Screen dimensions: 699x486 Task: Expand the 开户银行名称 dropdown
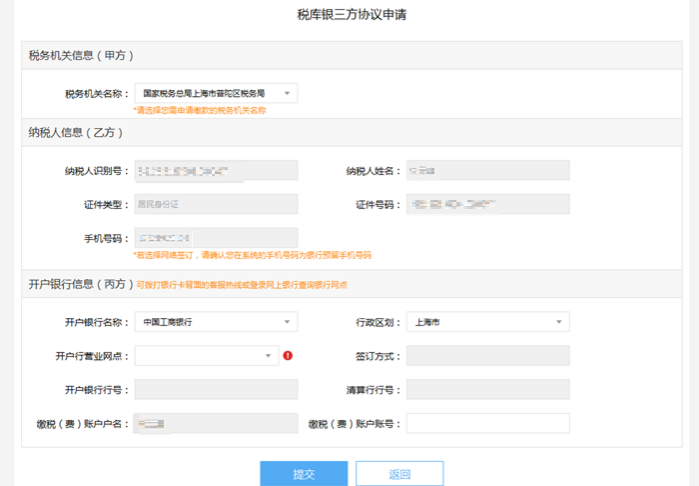click(216, 322)
